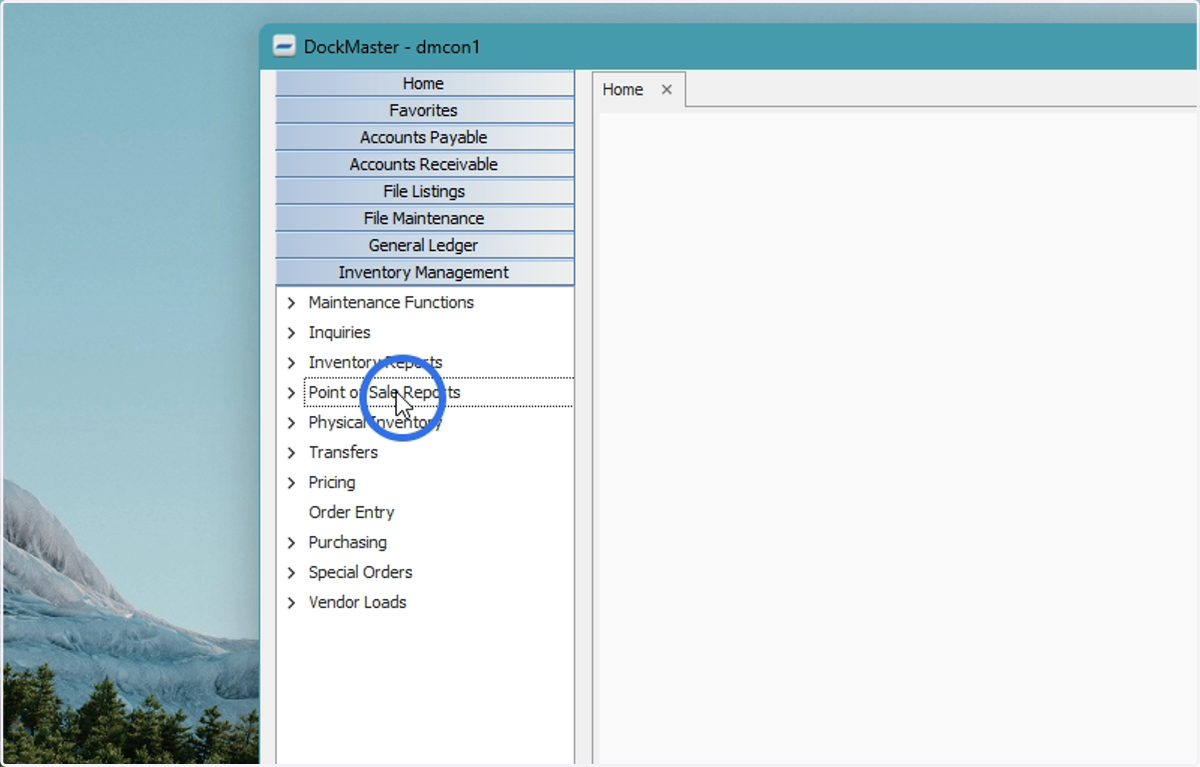Select the Maintenance Functions tree item

pos(391,302)
